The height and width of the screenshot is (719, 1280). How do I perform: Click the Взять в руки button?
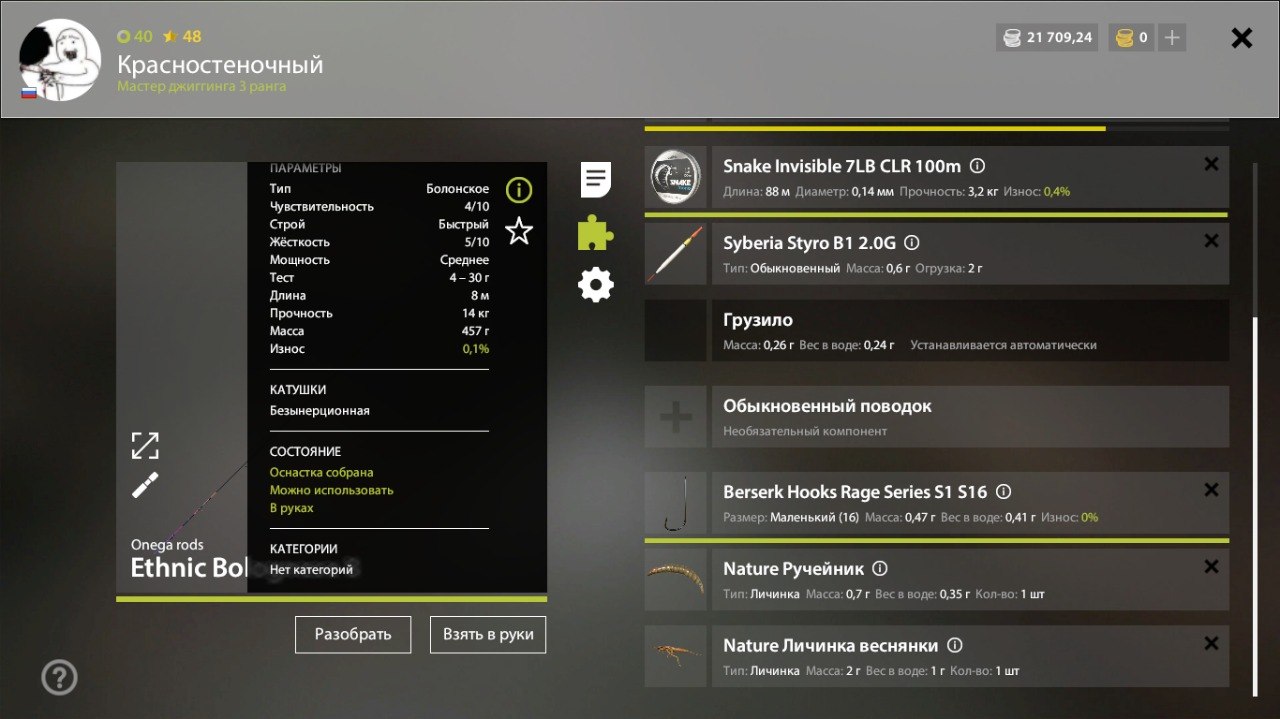point(488,634)
